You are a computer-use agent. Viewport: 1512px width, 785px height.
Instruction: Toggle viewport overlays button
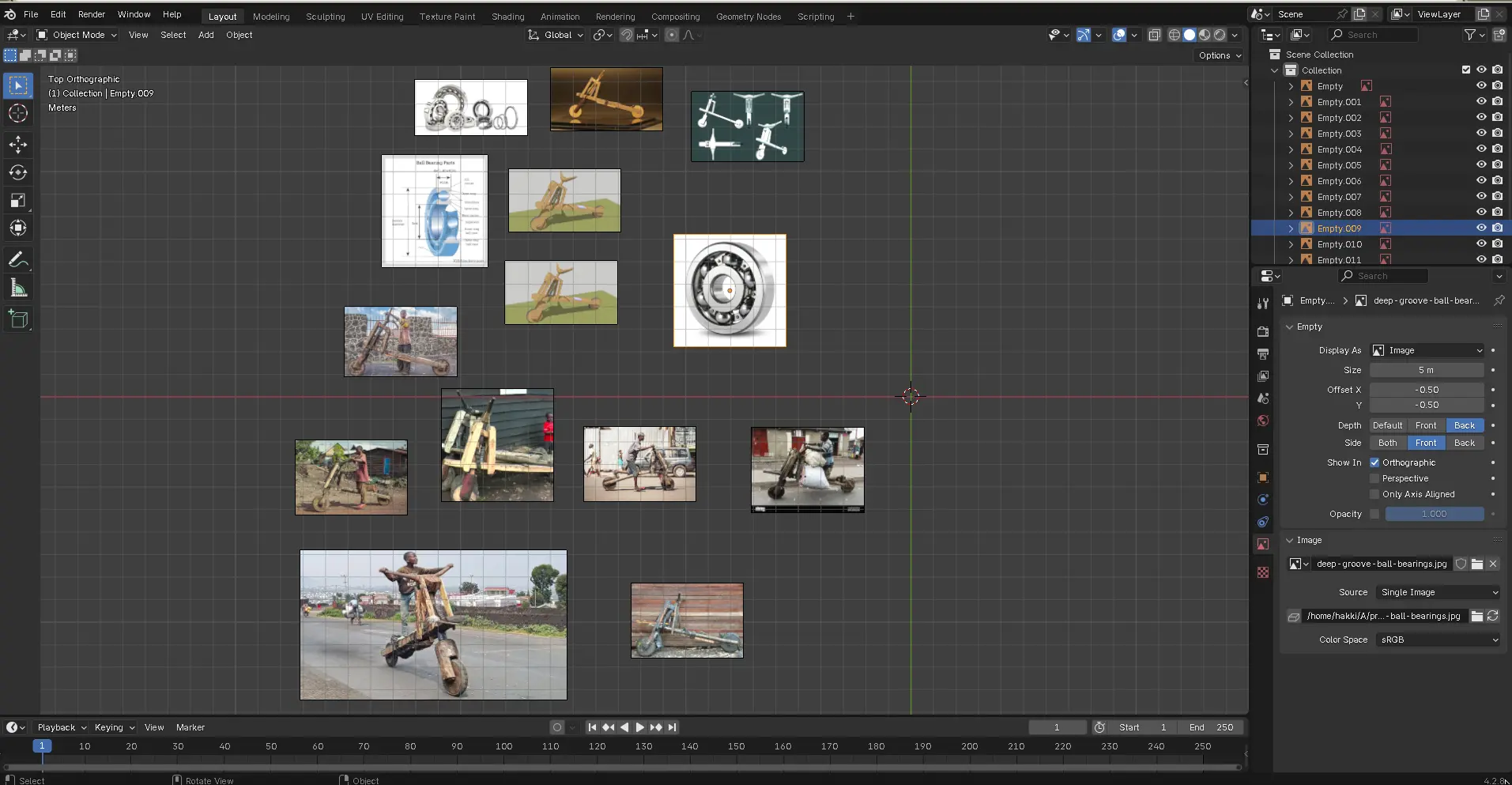pyautogui.click(x=1119, y=35)
